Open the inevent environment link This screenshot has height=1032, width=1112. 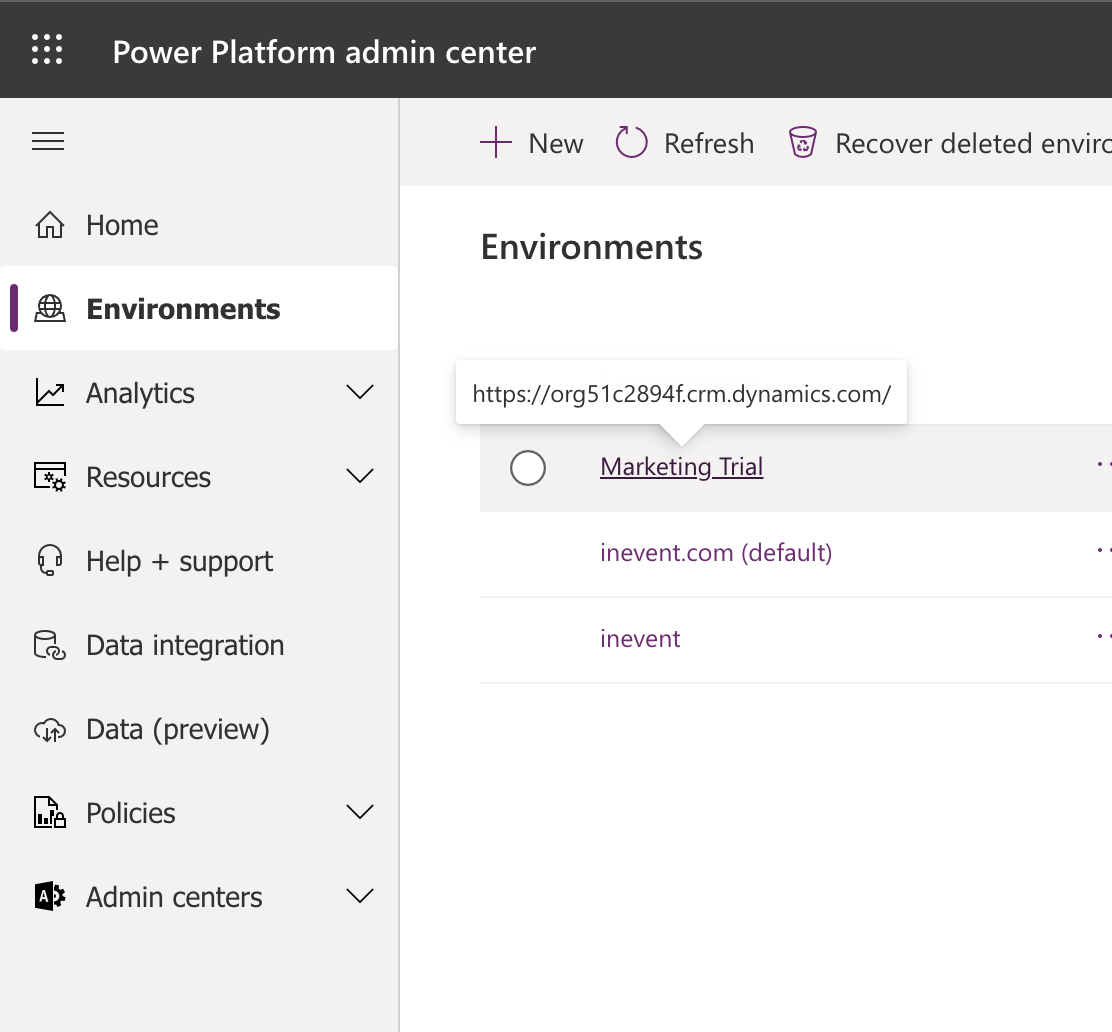[x=640, y=638]
